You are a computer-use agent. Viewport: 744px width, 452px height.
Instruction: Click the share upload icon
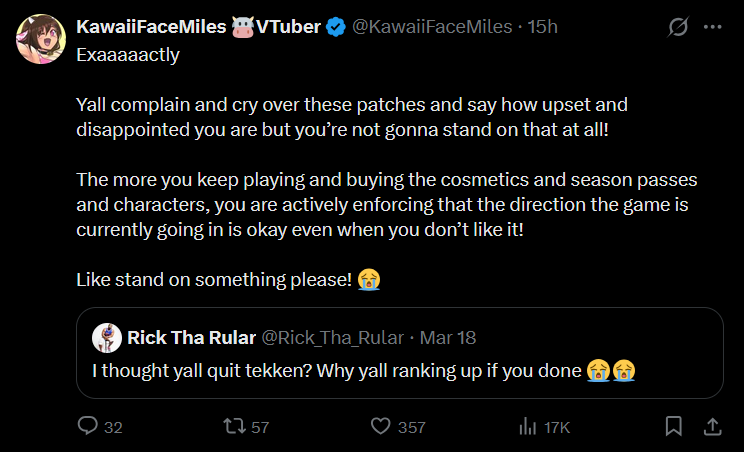tap(713, 426)
